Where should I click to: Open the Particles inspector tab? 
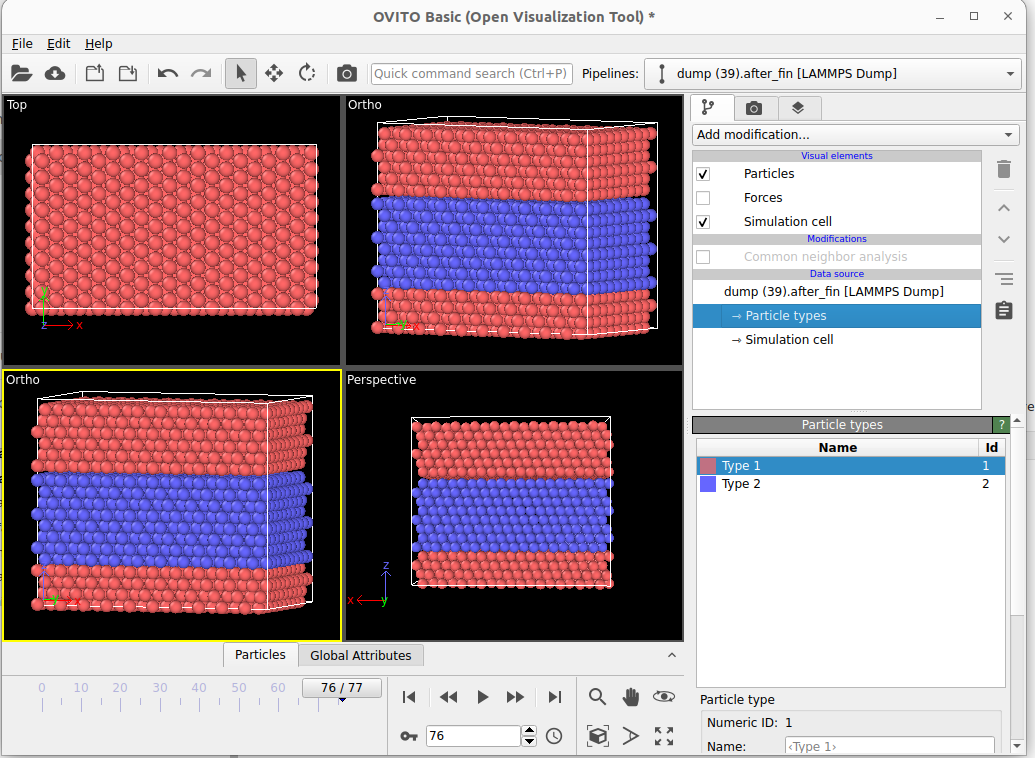pyautogui.click(x=260, y=654)
